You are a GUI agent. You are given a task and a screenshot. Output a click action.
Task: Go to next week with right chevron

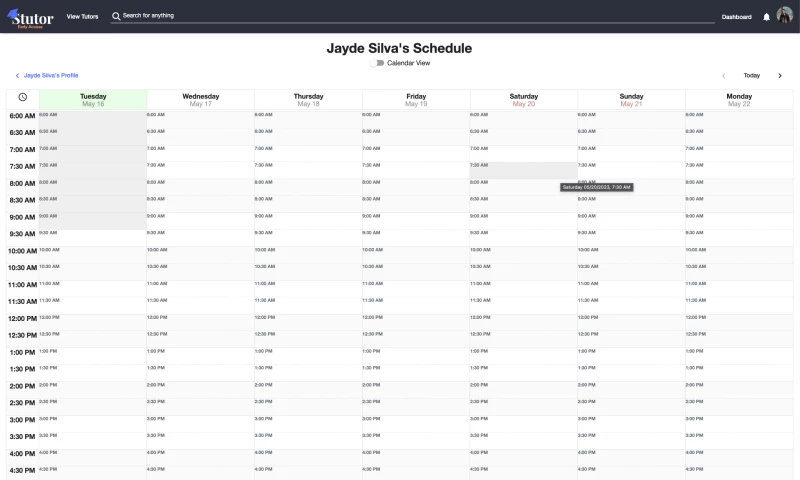pos(779,76)
